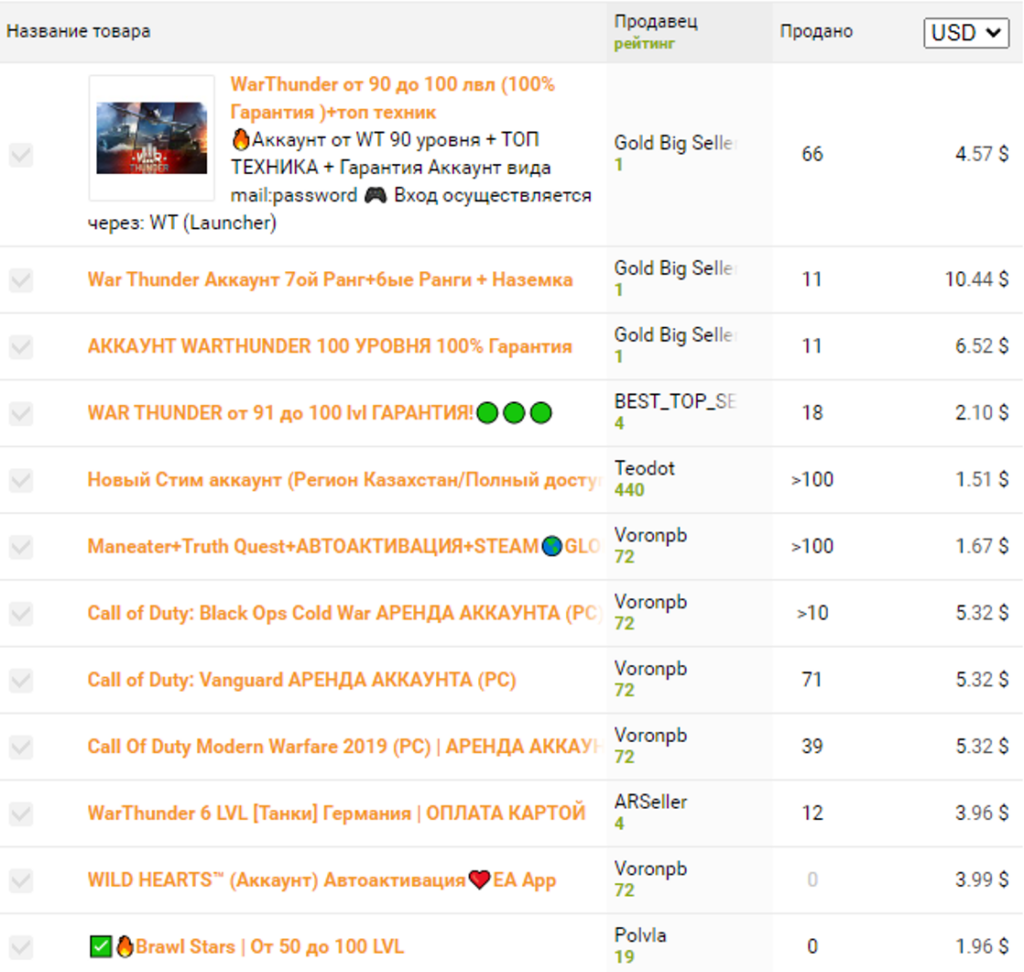Sort by Продано column header

click(x=816, y=31)
